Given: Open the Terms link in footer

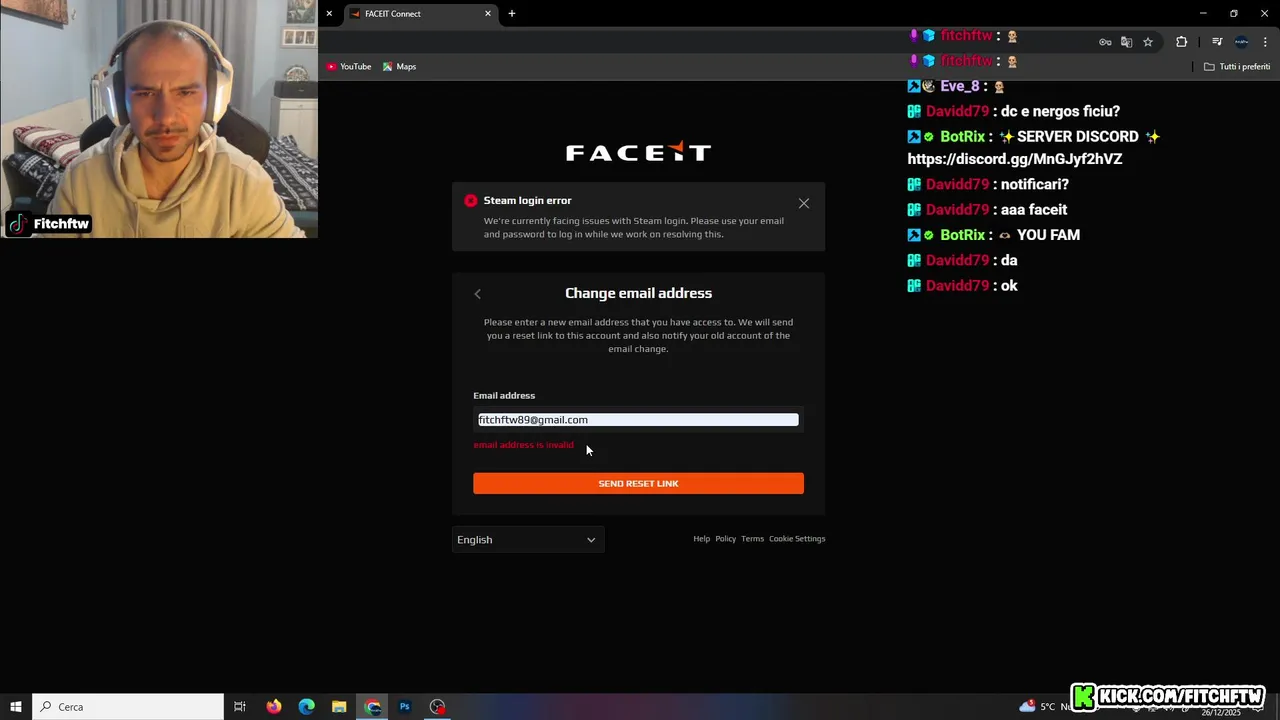Looking at the screenshot, I should 752,539.
